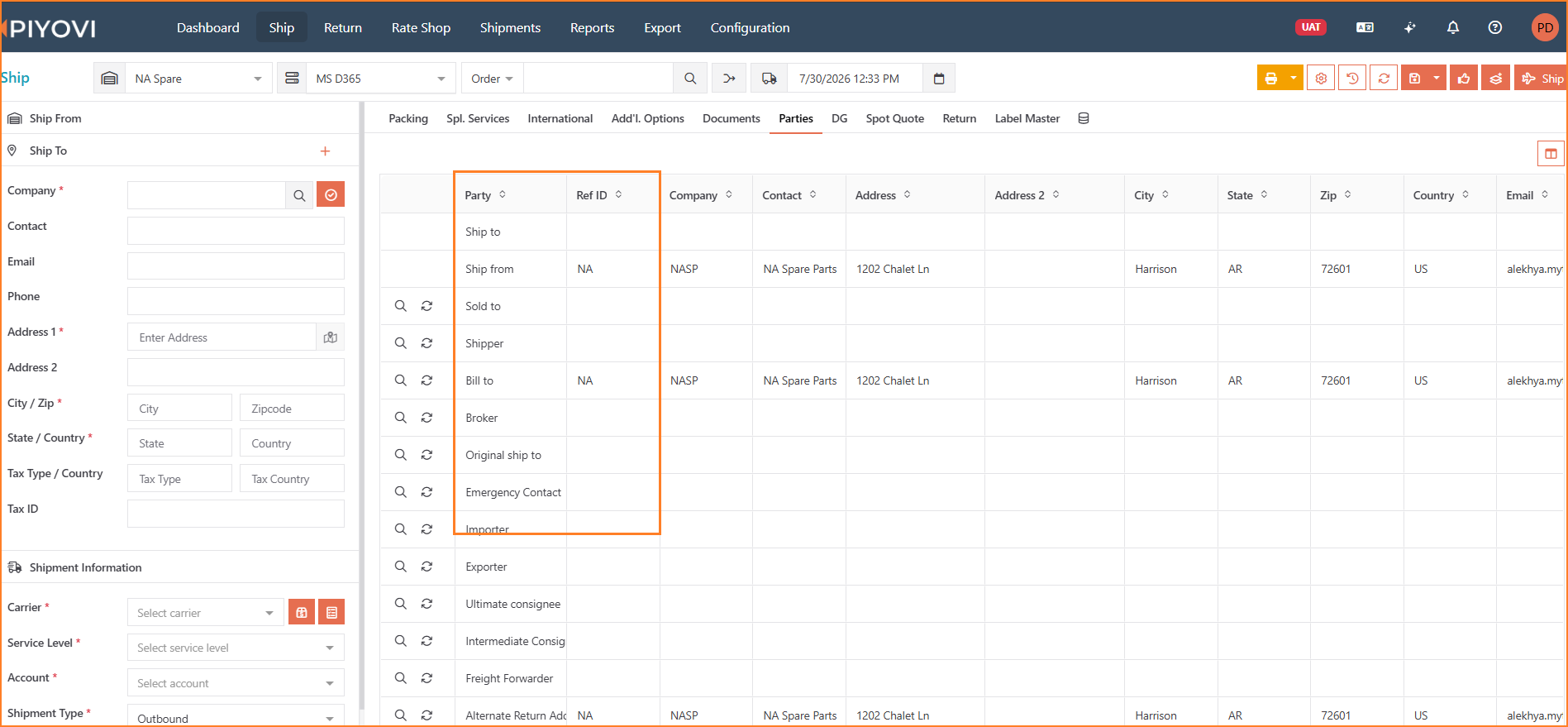
Task: Open the Select carrier dropdown
Action: [206, 613]
